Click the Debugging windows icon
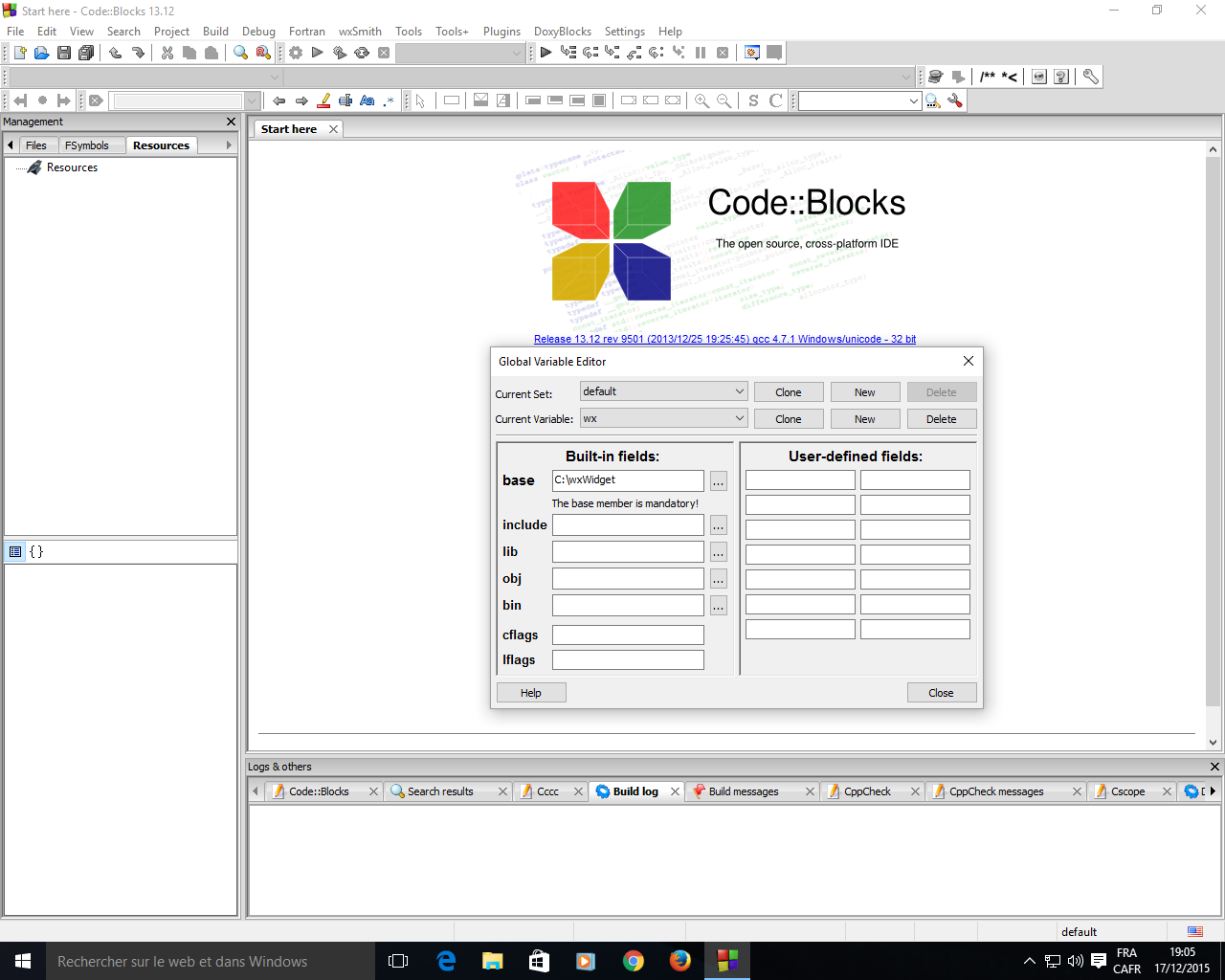Screen dimensions: 1225x980 752,53
